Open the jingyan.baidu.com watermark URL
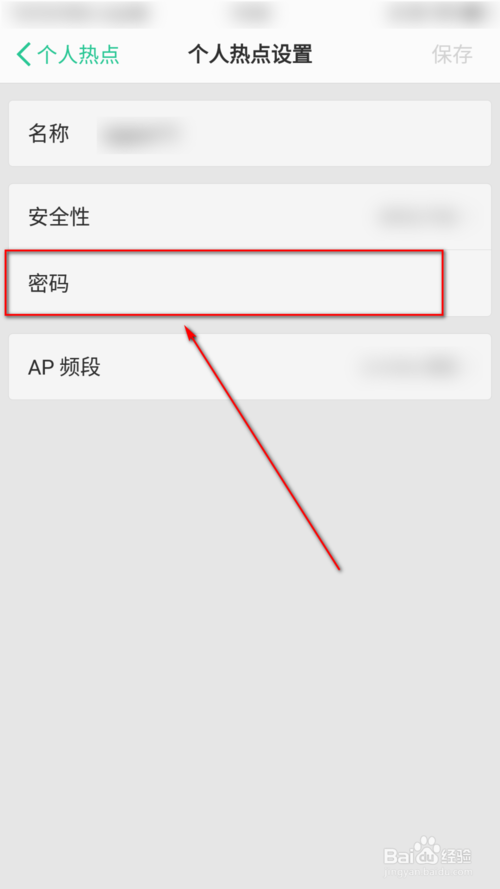This screenshot has height=889, width=500. pos(429,872)
